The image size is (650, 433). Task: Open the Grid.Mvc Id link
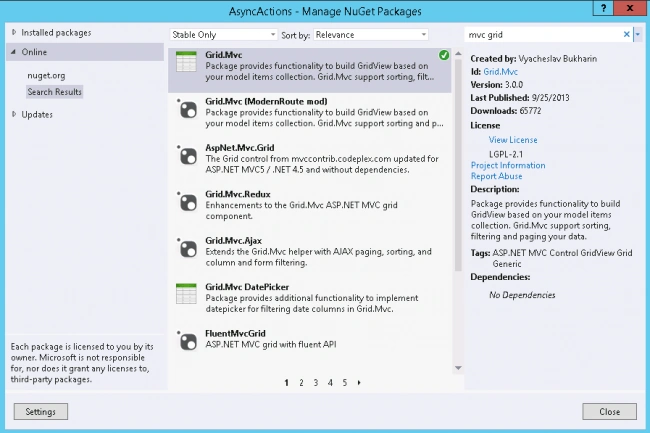point(500,72)
